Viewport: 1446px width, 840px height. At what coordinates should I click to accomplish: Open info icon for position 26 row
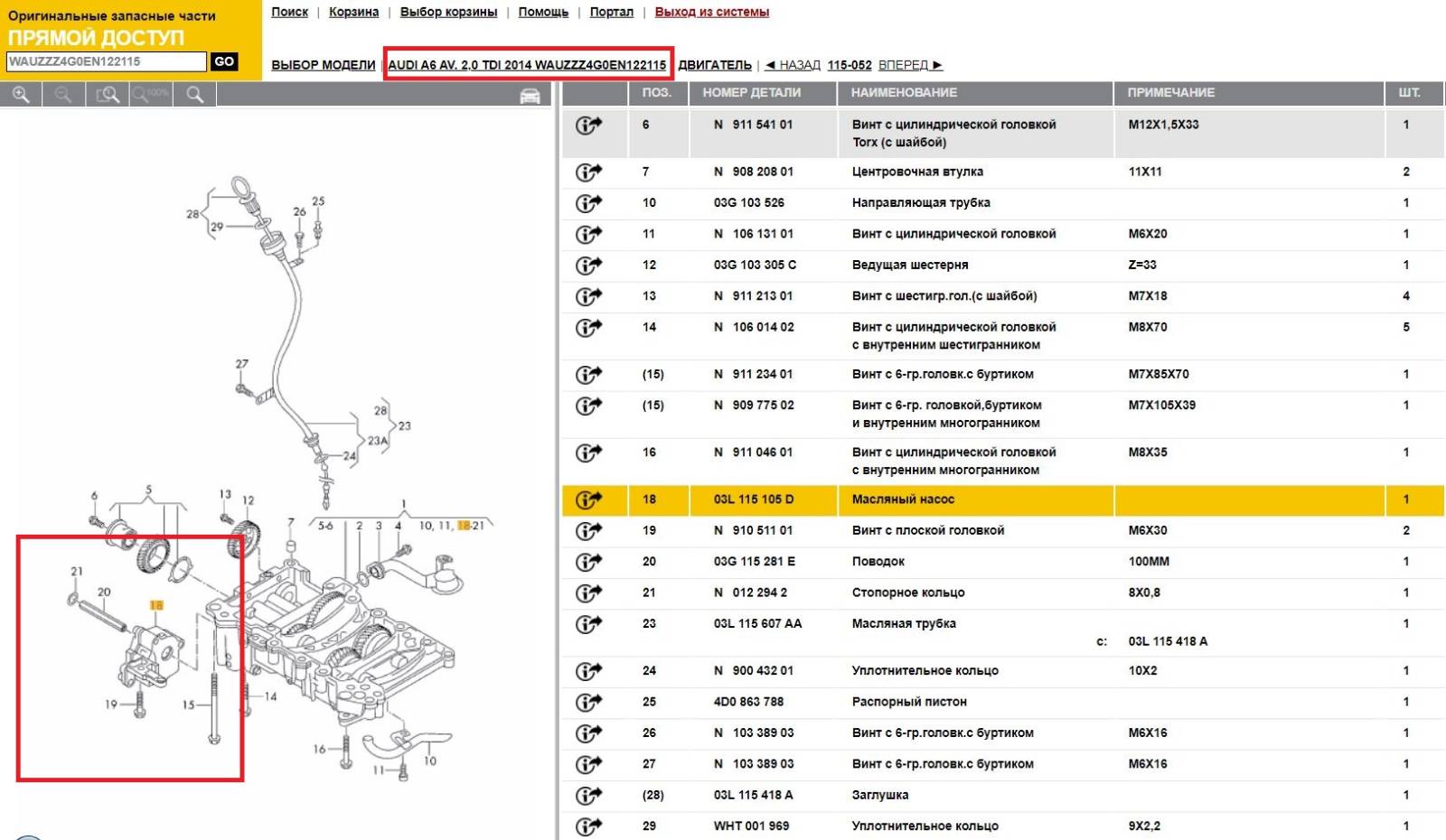point(588,733)
